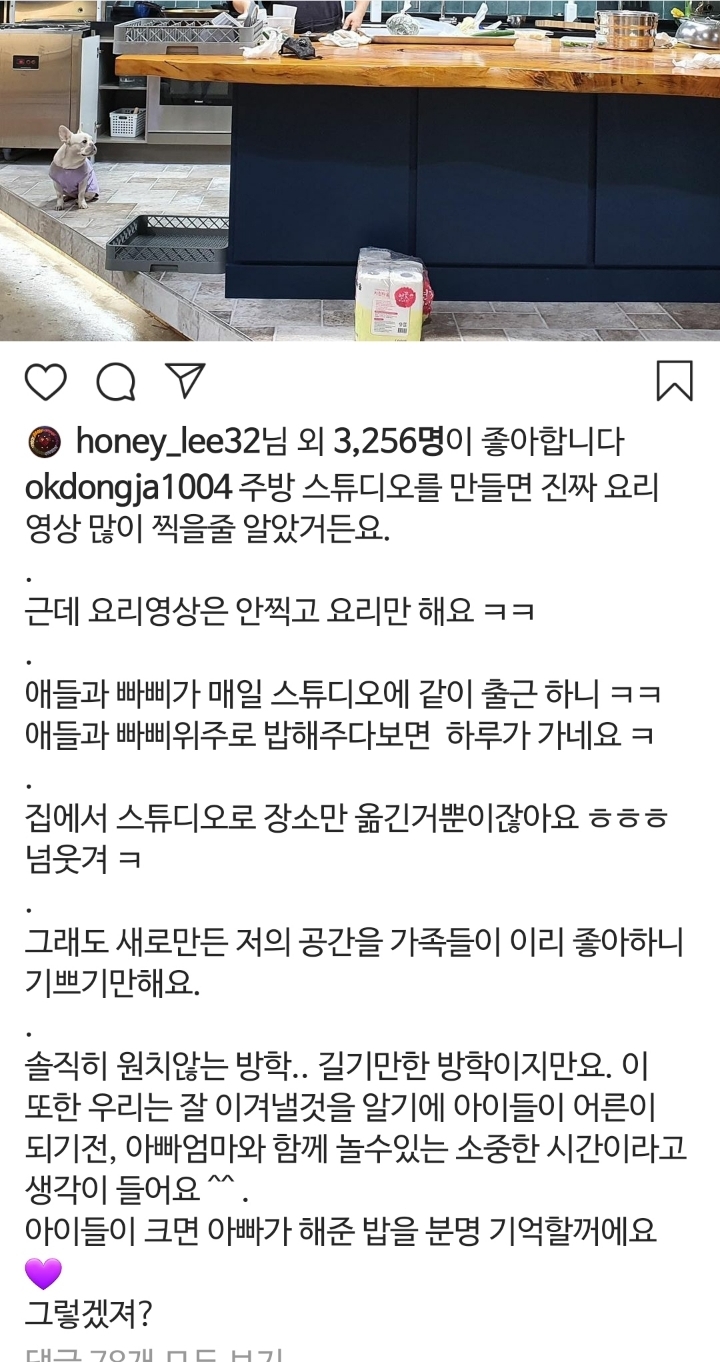Viewport: 720px width, 1362px height.
Task: Share post via paper plane icon
Action: coord(185,381)
